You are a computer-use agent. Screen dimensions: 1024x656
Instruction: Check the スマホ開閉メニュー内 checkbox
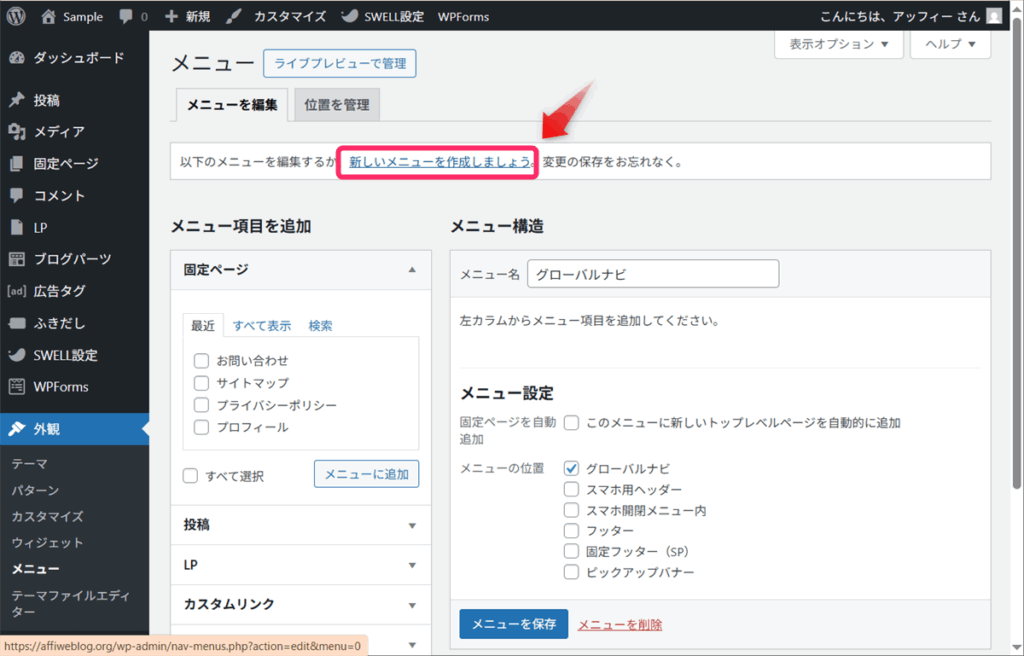[x=571, y=510]
